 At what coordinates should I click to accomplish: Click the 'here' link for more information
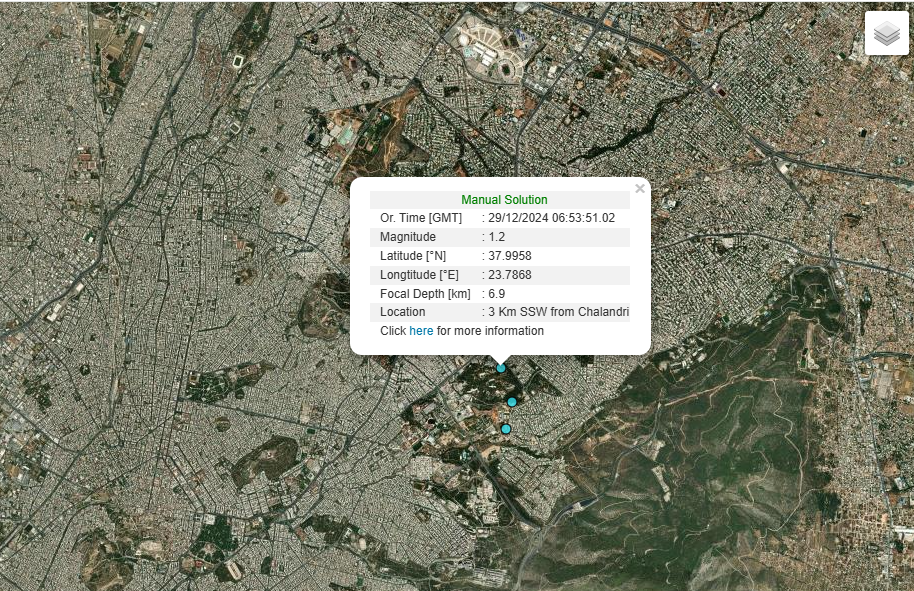click(421, 331)
